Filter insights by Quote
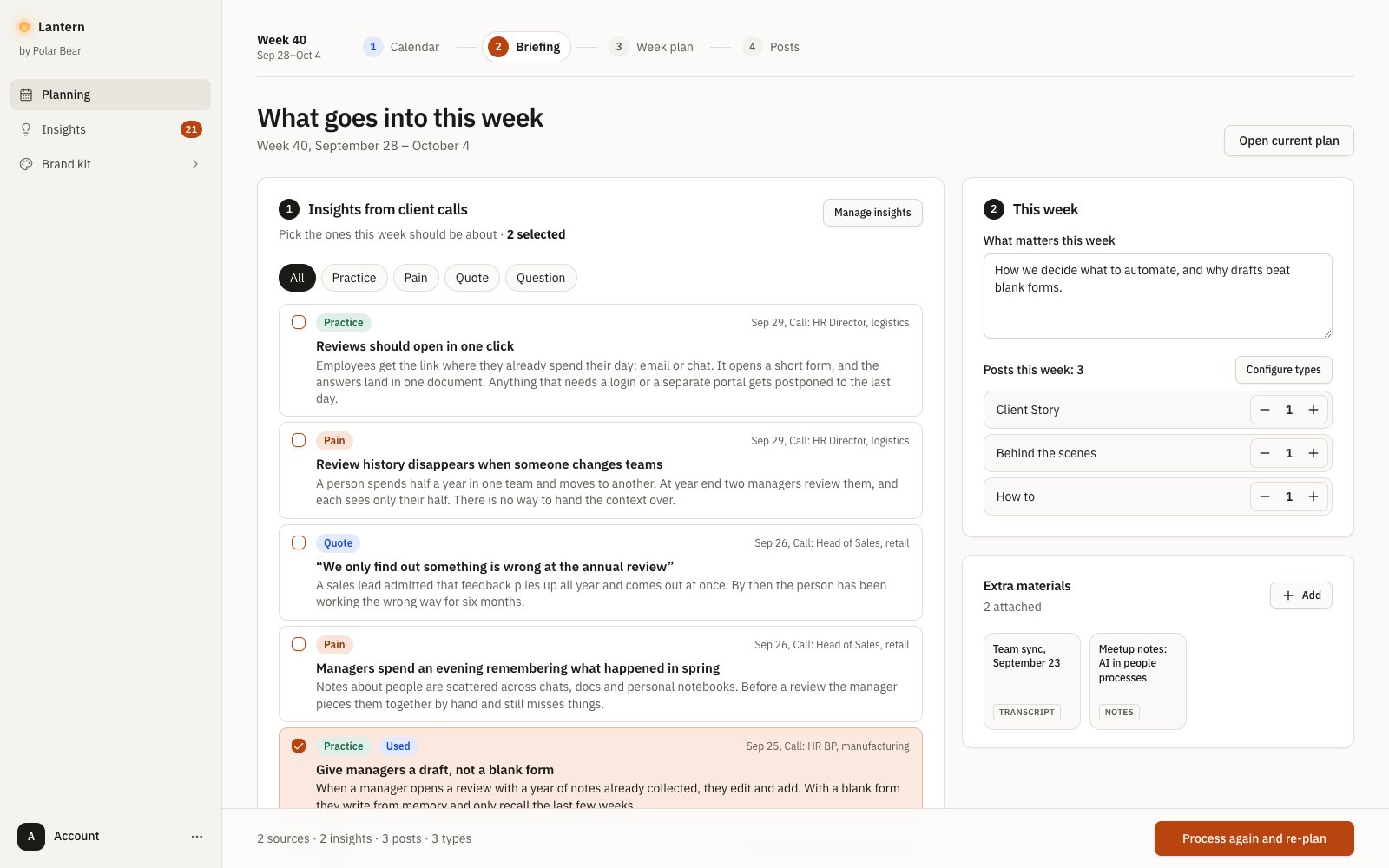 (472, 278)
